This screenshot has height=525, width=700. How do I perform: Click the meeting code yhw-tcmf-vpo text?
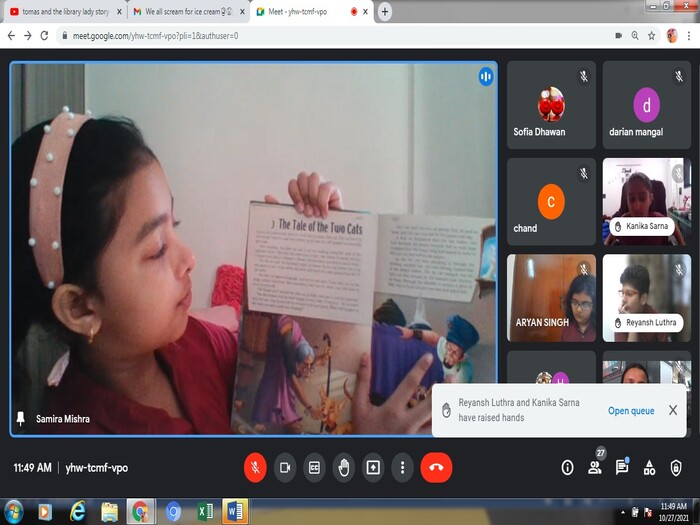(97, 468)
